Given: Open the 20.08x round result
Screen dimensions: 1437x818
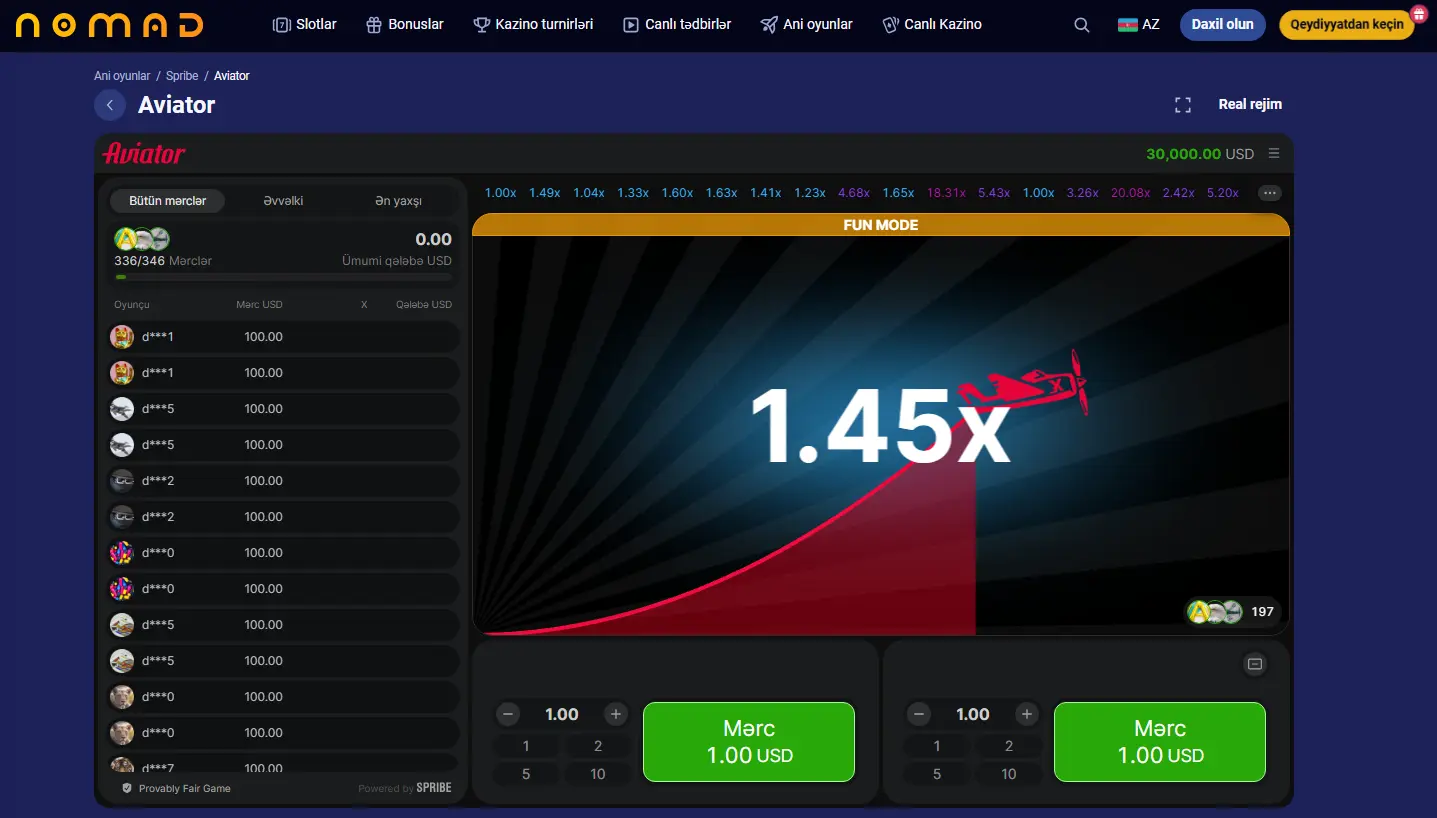Looking at the screenshot, I should (x=1131, y=193).
